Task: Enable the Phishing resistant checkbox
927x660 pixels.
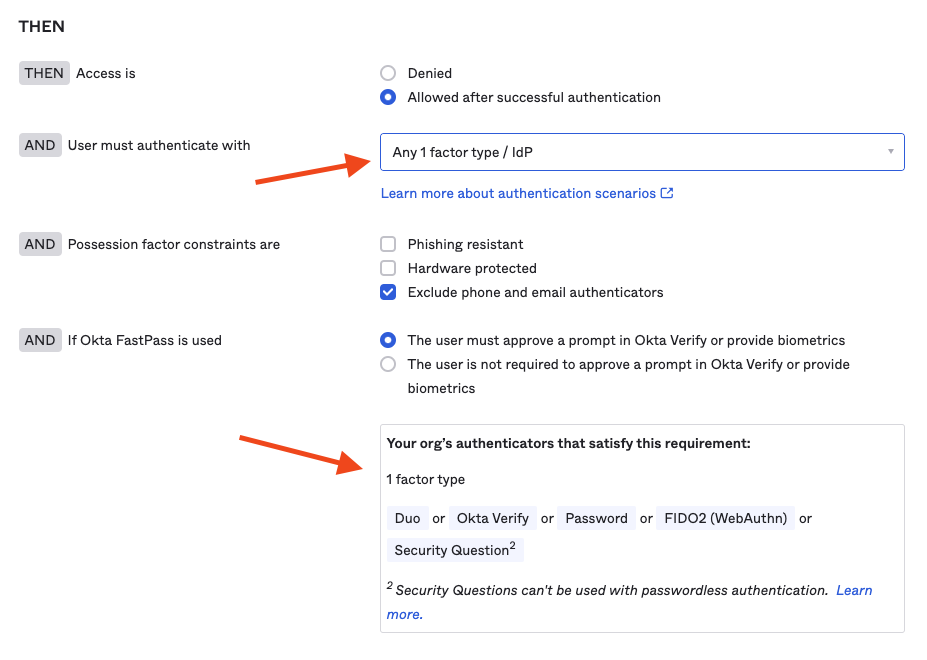Action: click(388, 245)
